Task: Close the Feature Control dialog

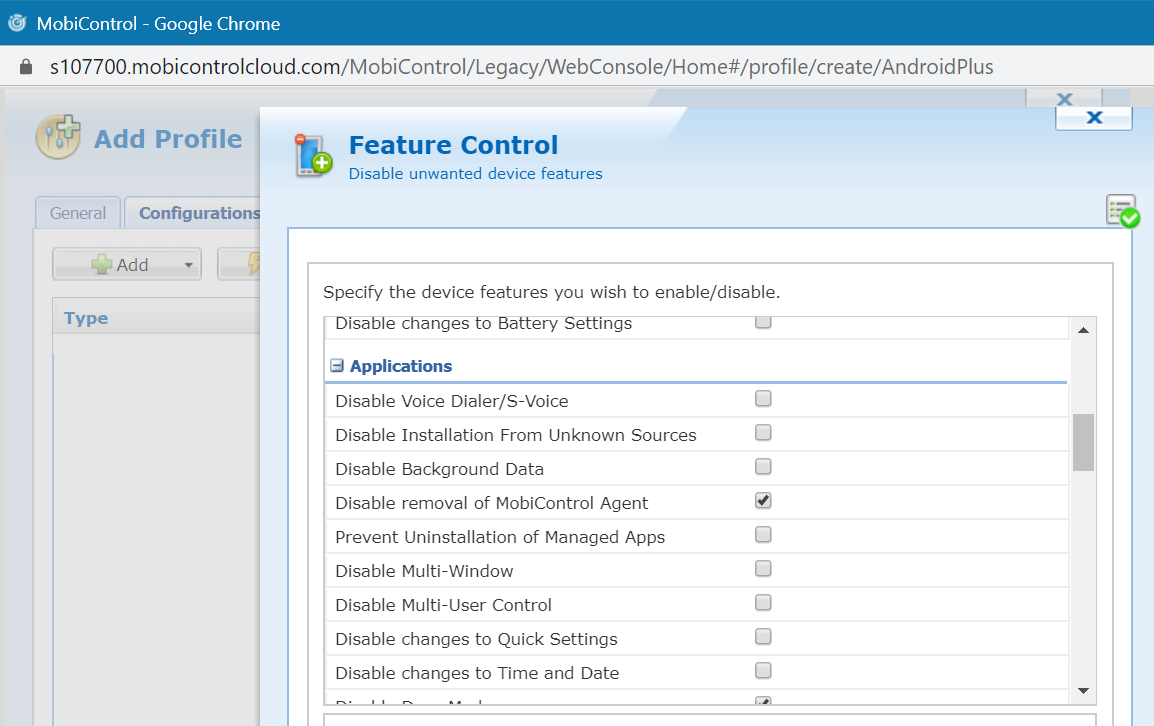Action: (x=1093, y=118)
